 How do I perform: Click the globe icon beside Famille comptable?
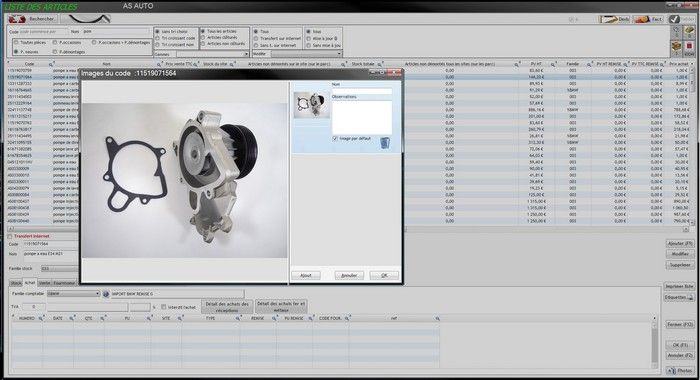pyautogui.click(x=106, y=294)
